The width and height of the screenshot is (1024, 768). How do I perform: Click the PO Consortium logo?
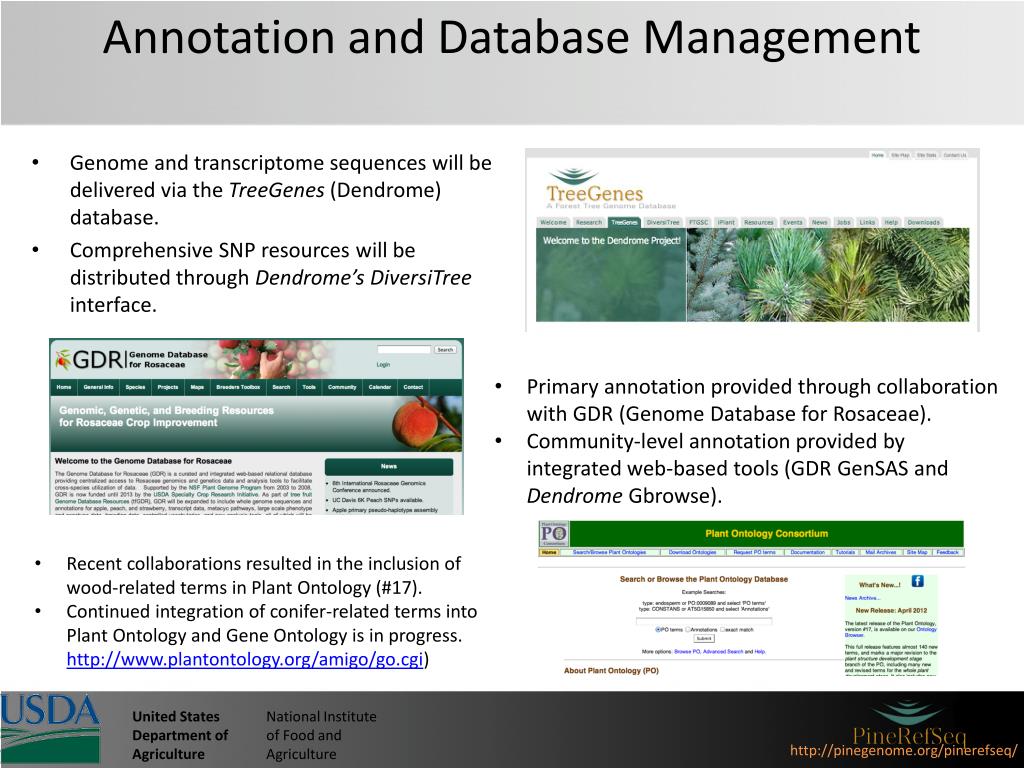pyautogui.click(x=553, y=534)
